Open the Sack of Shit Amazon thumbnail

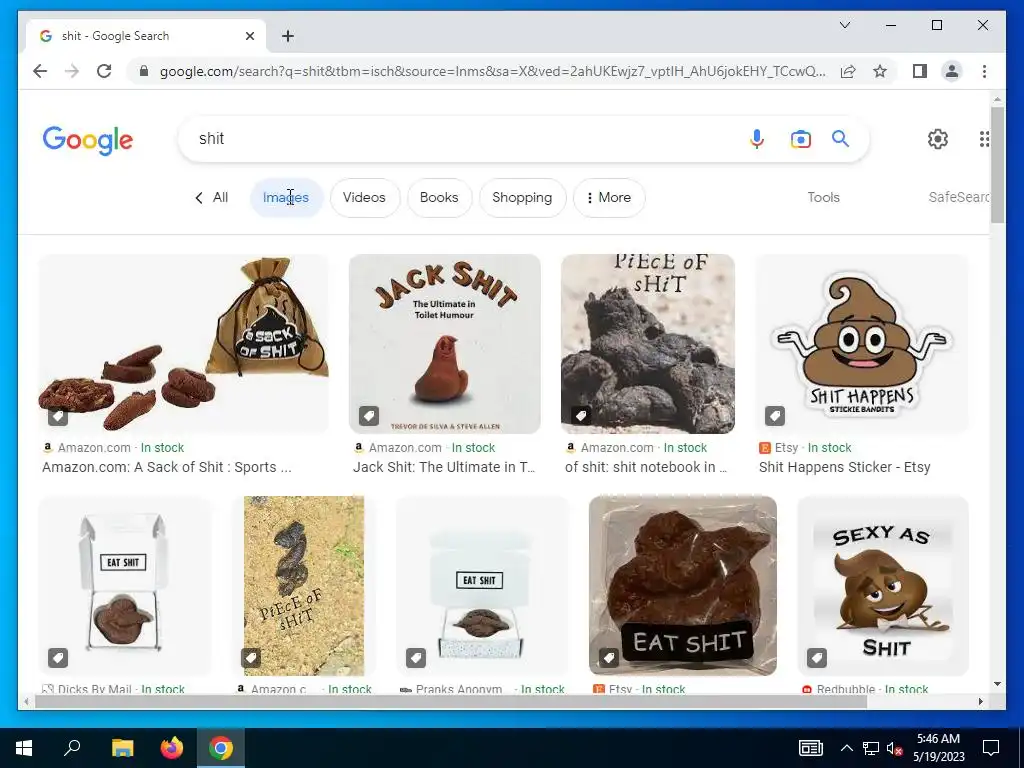tap(184, 344)
